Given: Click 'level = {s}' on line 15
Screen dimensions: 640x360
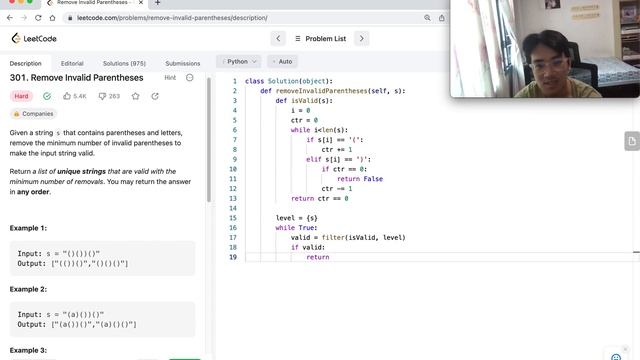Looking at the screenshot, I should [296, 218].
